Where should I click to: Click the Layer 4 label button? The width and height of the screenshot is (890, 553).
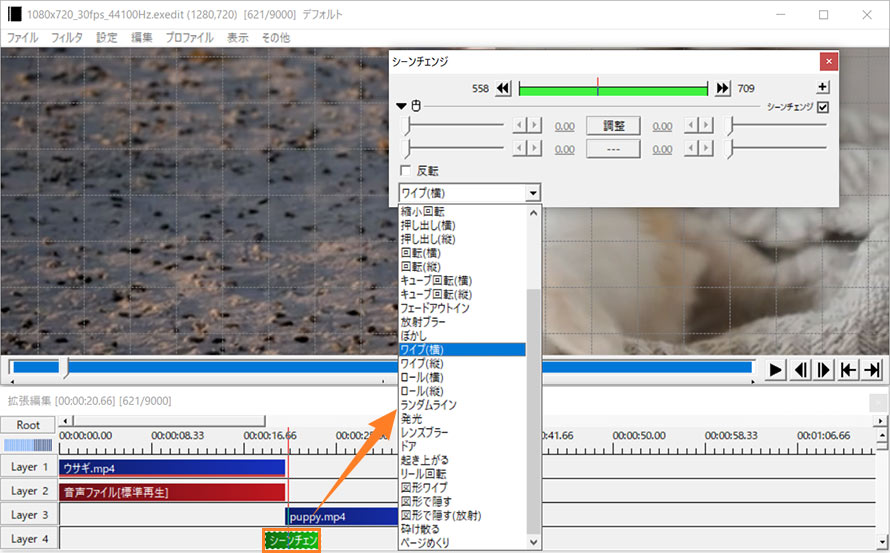point(29,539)
